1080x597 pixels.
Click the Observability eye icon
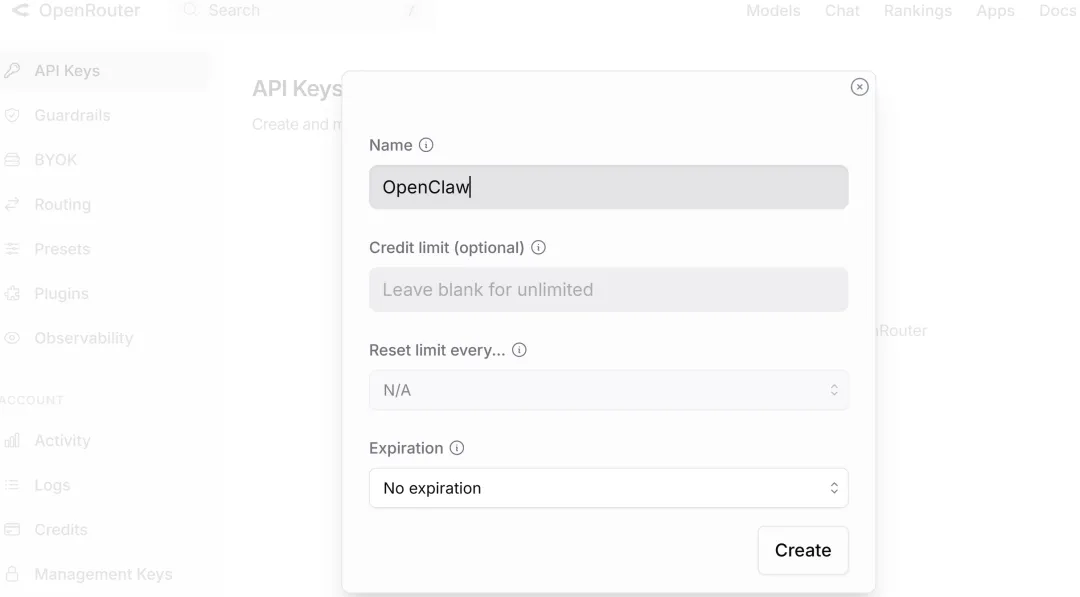click(13, 338)
